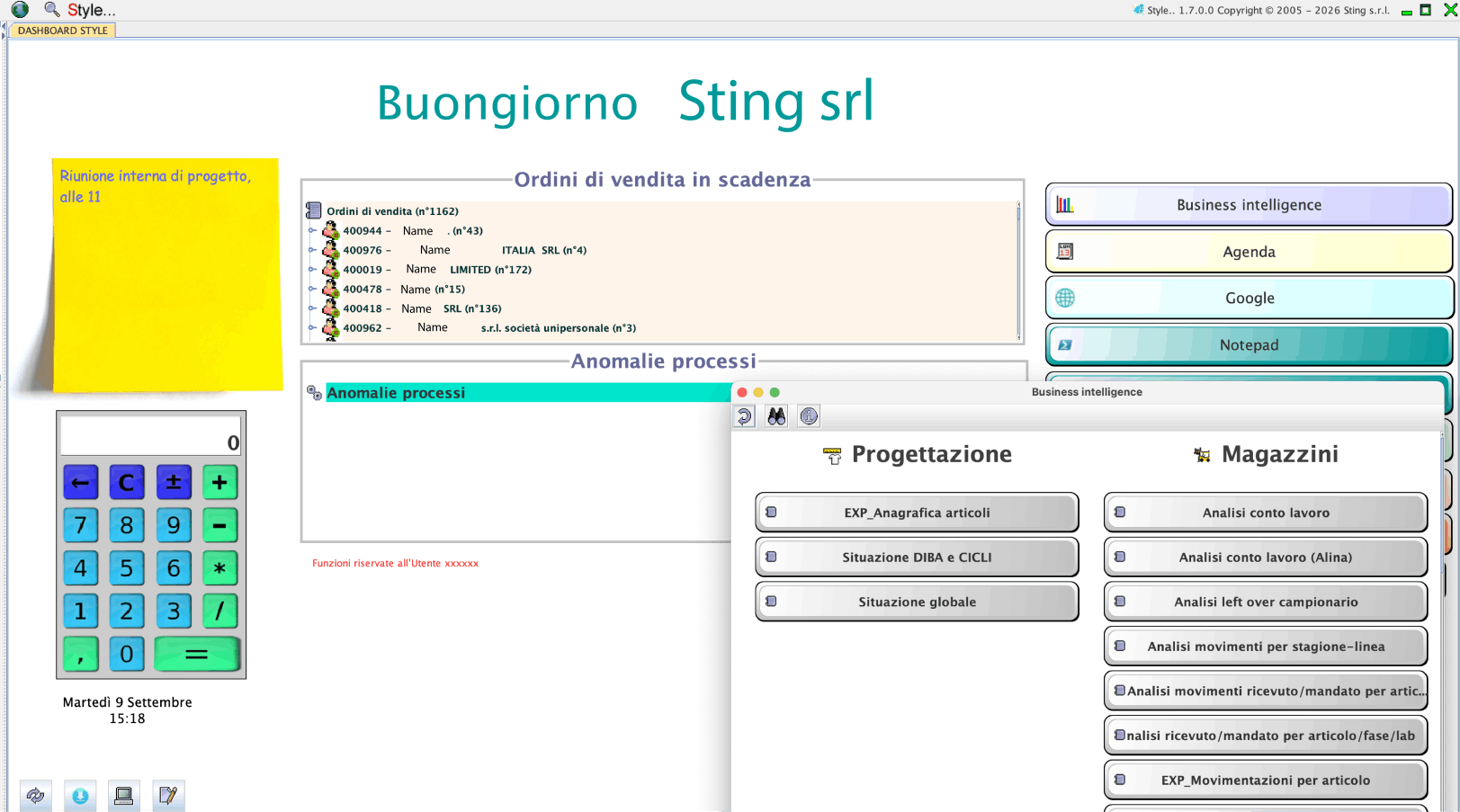The image size is (1460, 812).
Task: Expand sales order 400019 LIMITED
Action: 312,270
